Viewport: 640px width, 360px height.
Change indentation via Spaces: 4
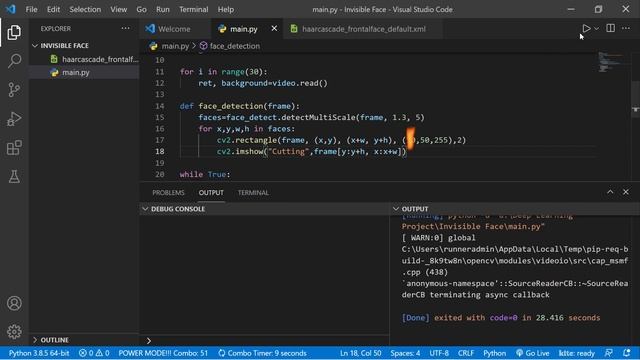pyautogui.click(x=405, y=353)
